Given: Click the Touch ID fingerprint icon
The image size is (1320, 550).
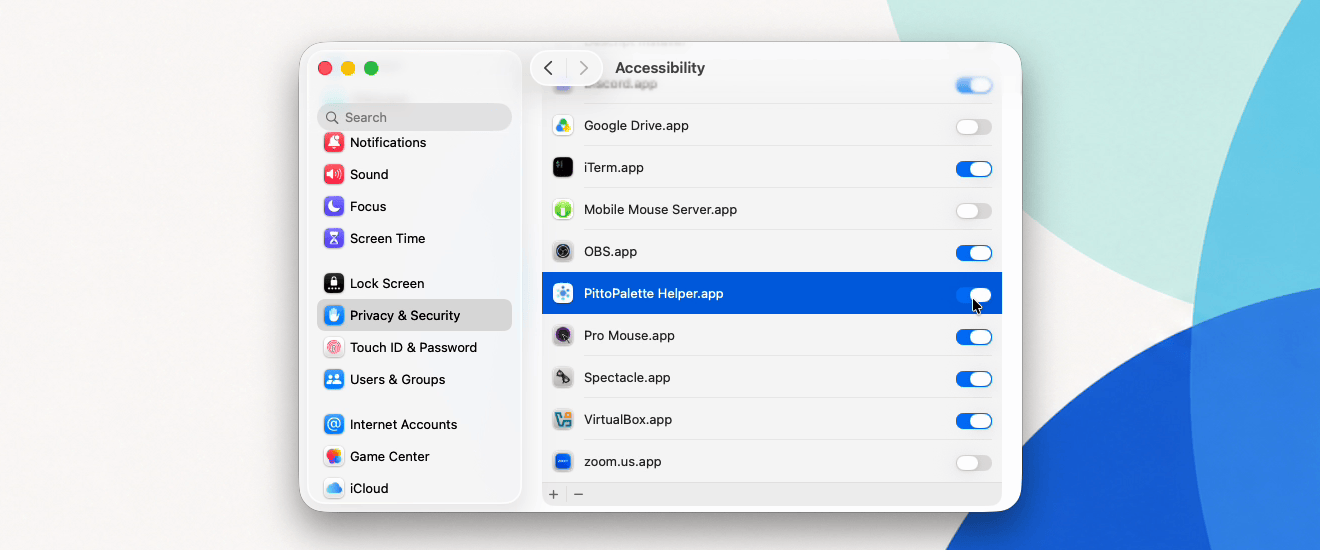Looking at the screenshot, I should pos(334,347).
